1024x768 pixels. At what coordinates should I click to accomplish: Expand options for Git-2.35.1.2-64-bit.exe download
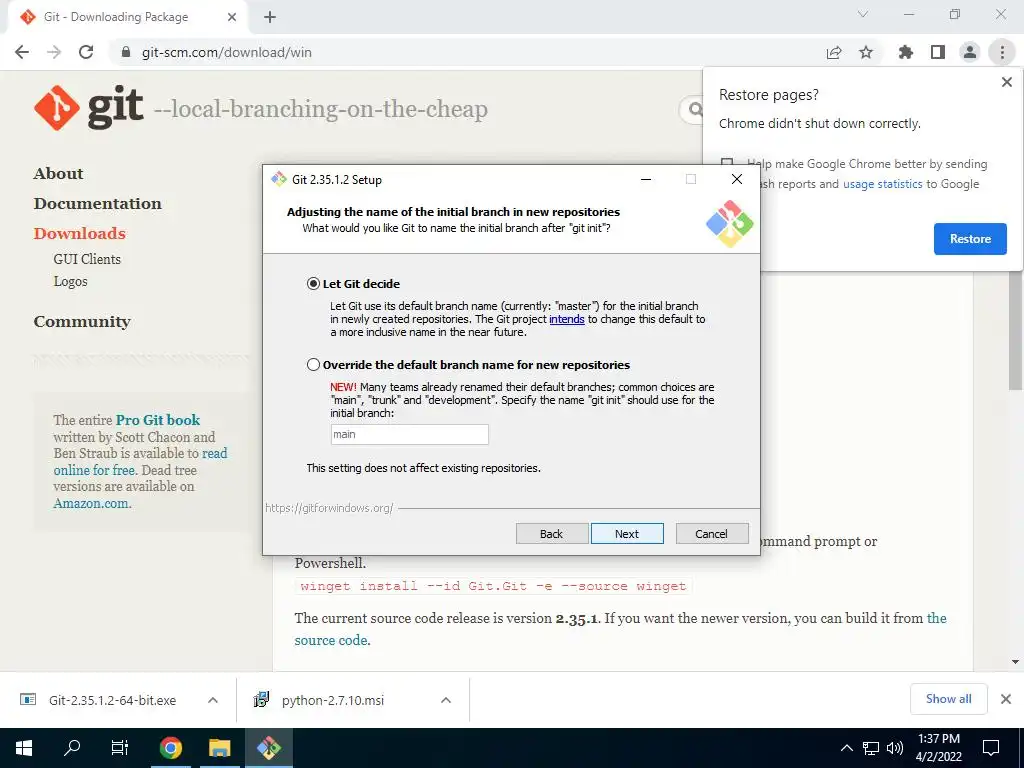point(213,700)
